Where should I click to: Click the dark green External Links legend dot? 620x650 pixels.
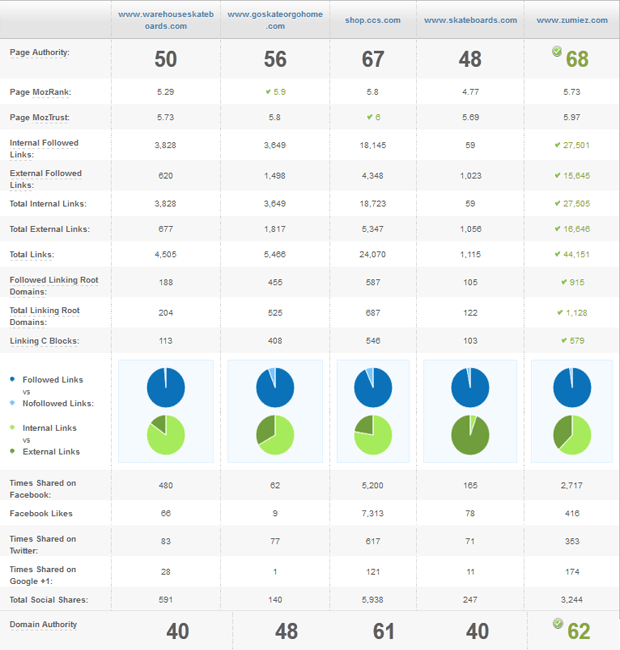[x=12, y=451]
